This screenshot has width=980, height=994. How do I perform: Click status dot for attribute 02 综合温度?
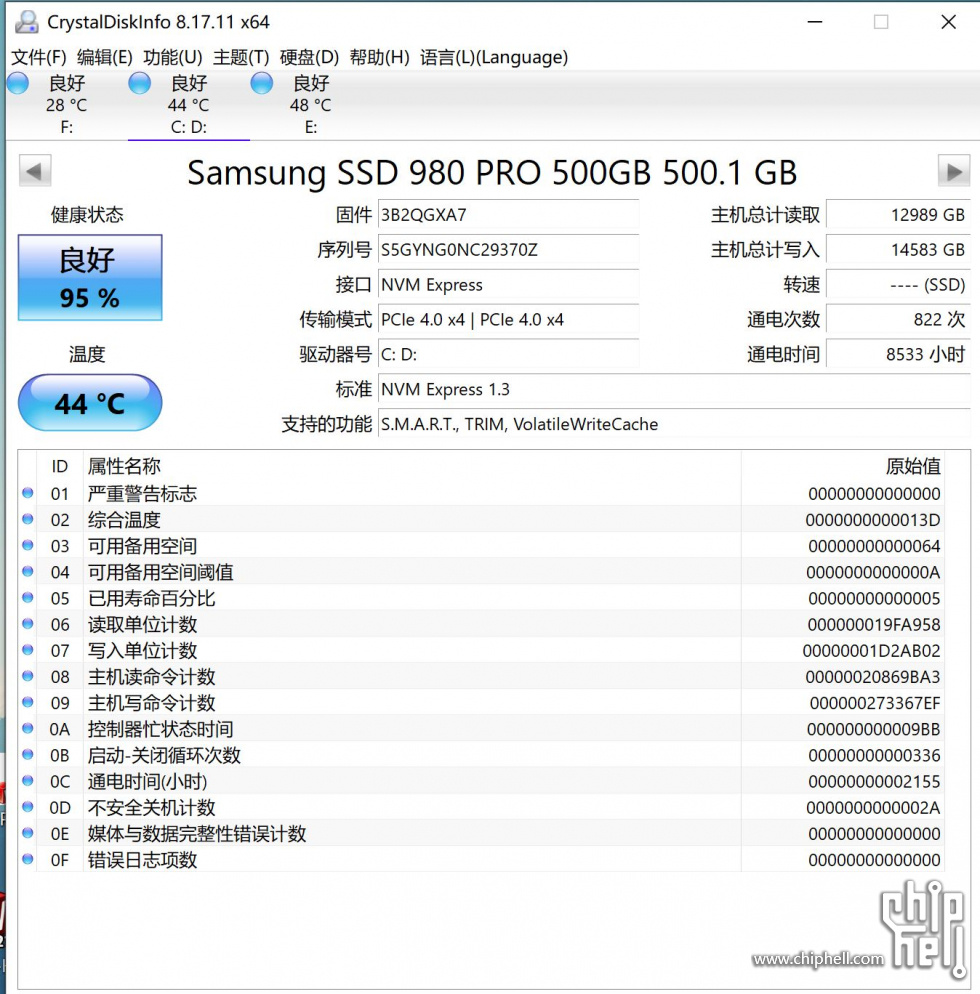(27, 519)
